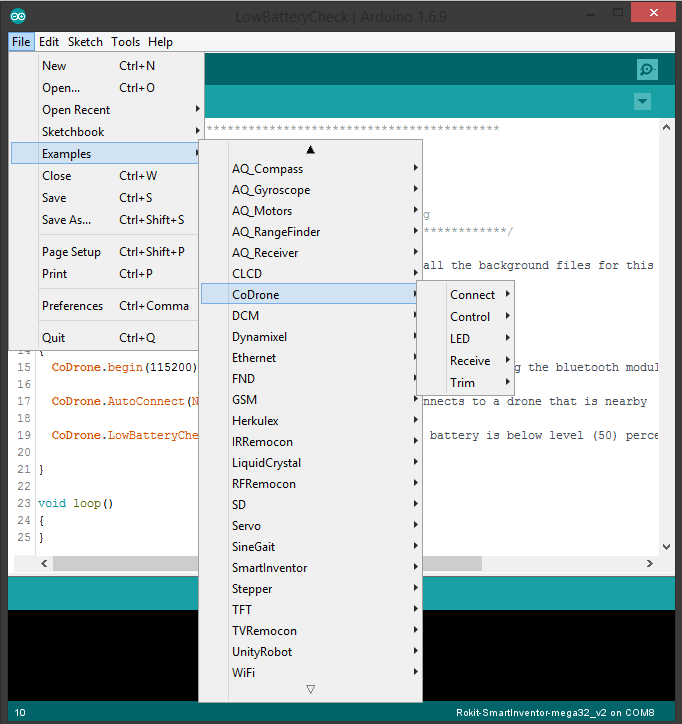Screen dimensions: 682x724
Task: Open the RFRemocon examples submenu
Action: (310, 484)
